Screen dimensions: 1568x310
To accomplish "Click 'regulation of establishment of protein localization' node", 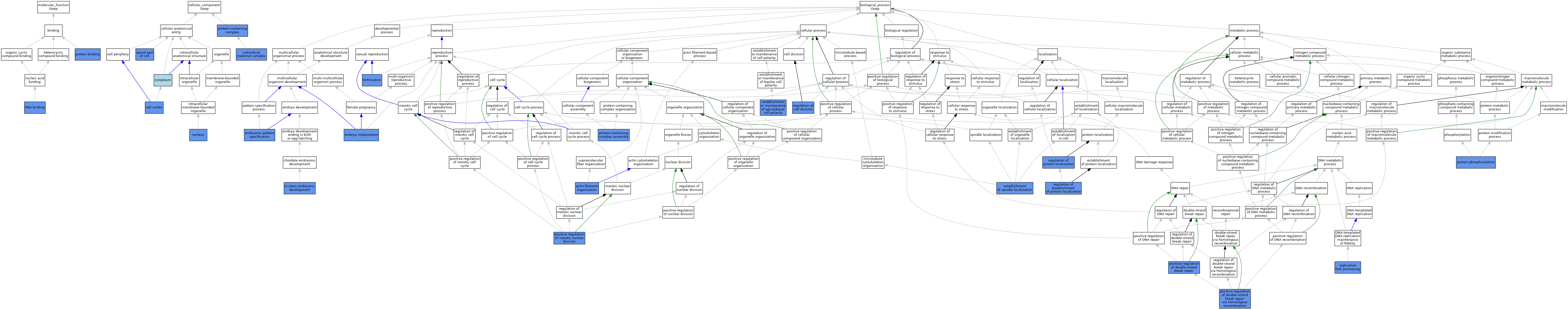I will click(x=1063, y=188).
